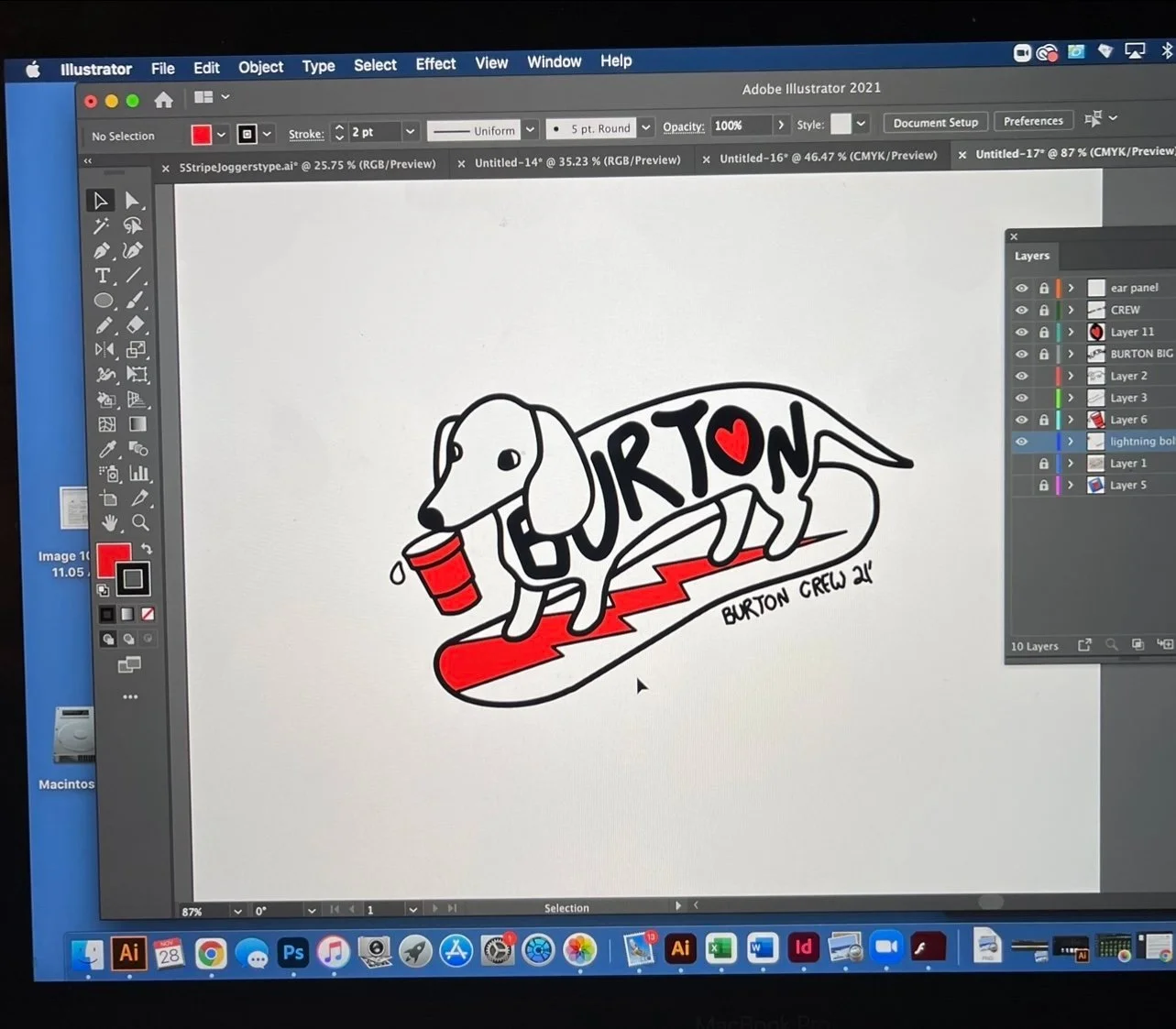Screen dimensions: 1176x1029
Task: Hide the lightning bolt layer
Action: 1021,442
